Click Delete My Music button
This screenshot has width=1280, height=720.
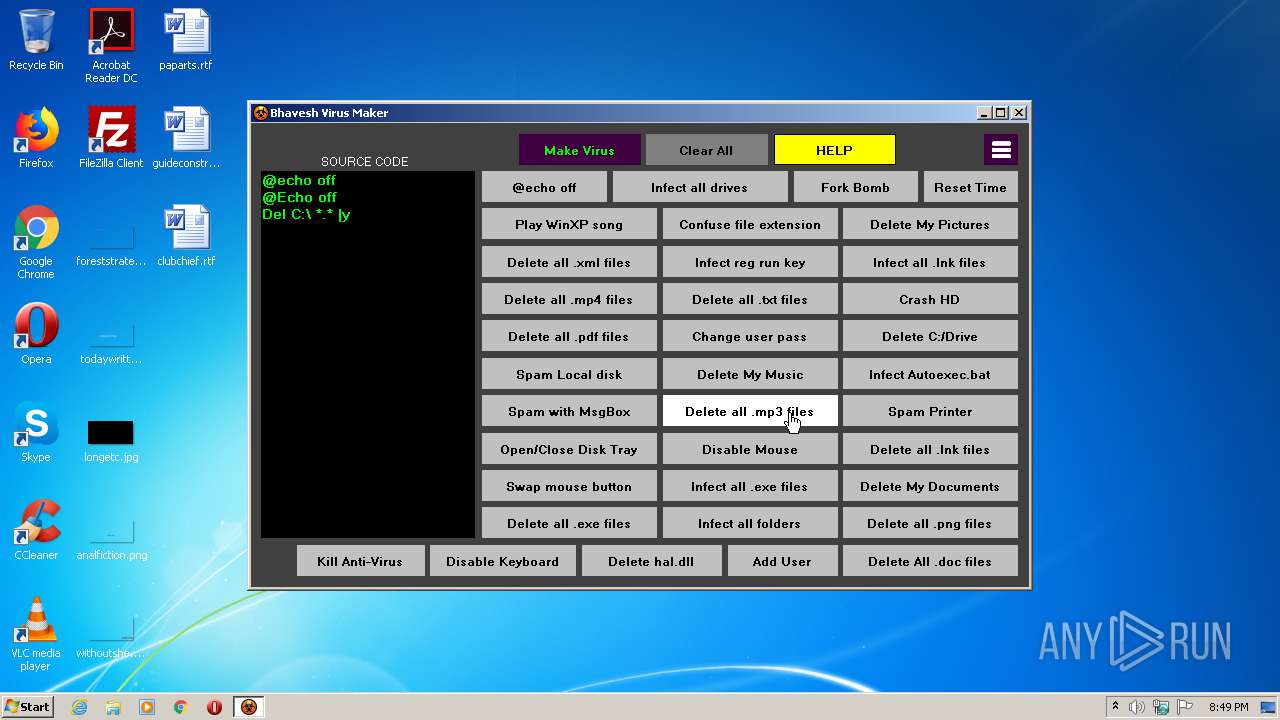(x=750, y=374)
